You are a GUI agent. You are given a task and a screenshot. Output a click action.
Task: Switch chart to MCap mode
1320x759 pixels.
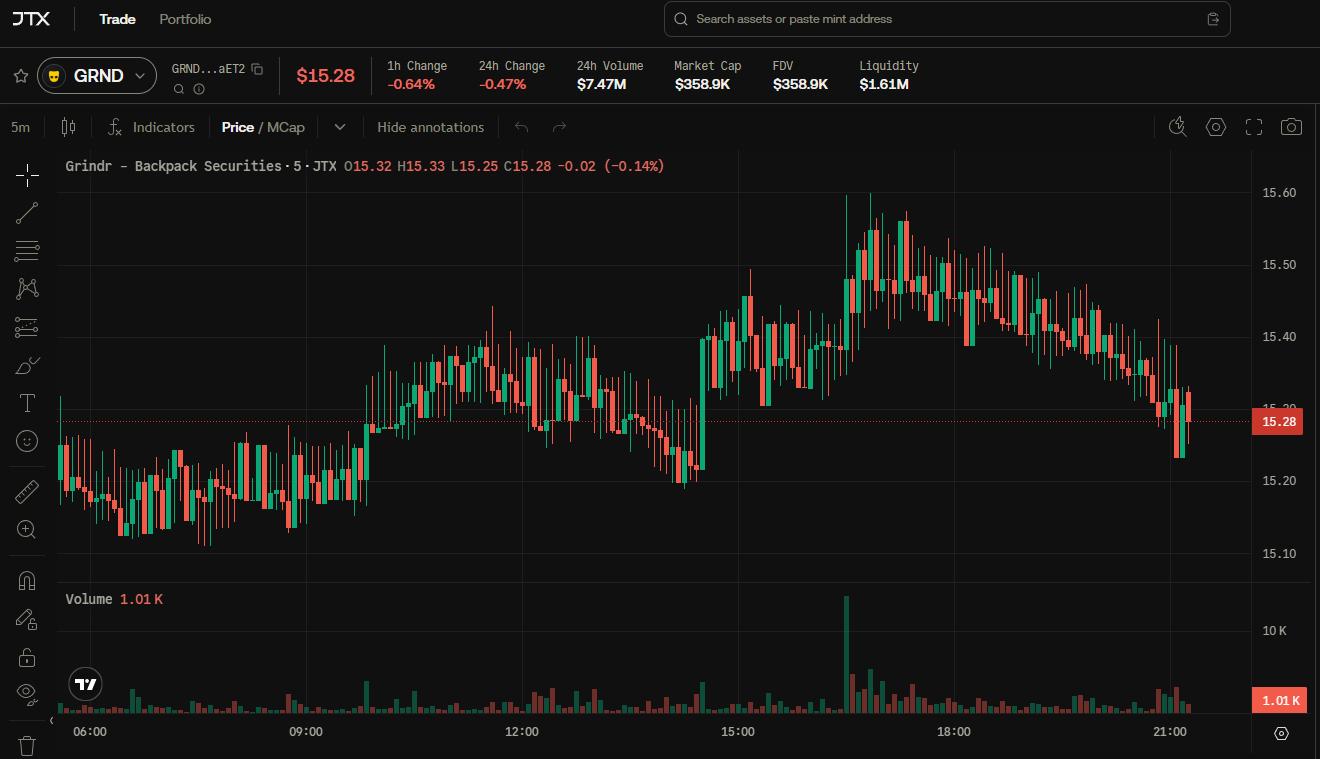[286, 127]
